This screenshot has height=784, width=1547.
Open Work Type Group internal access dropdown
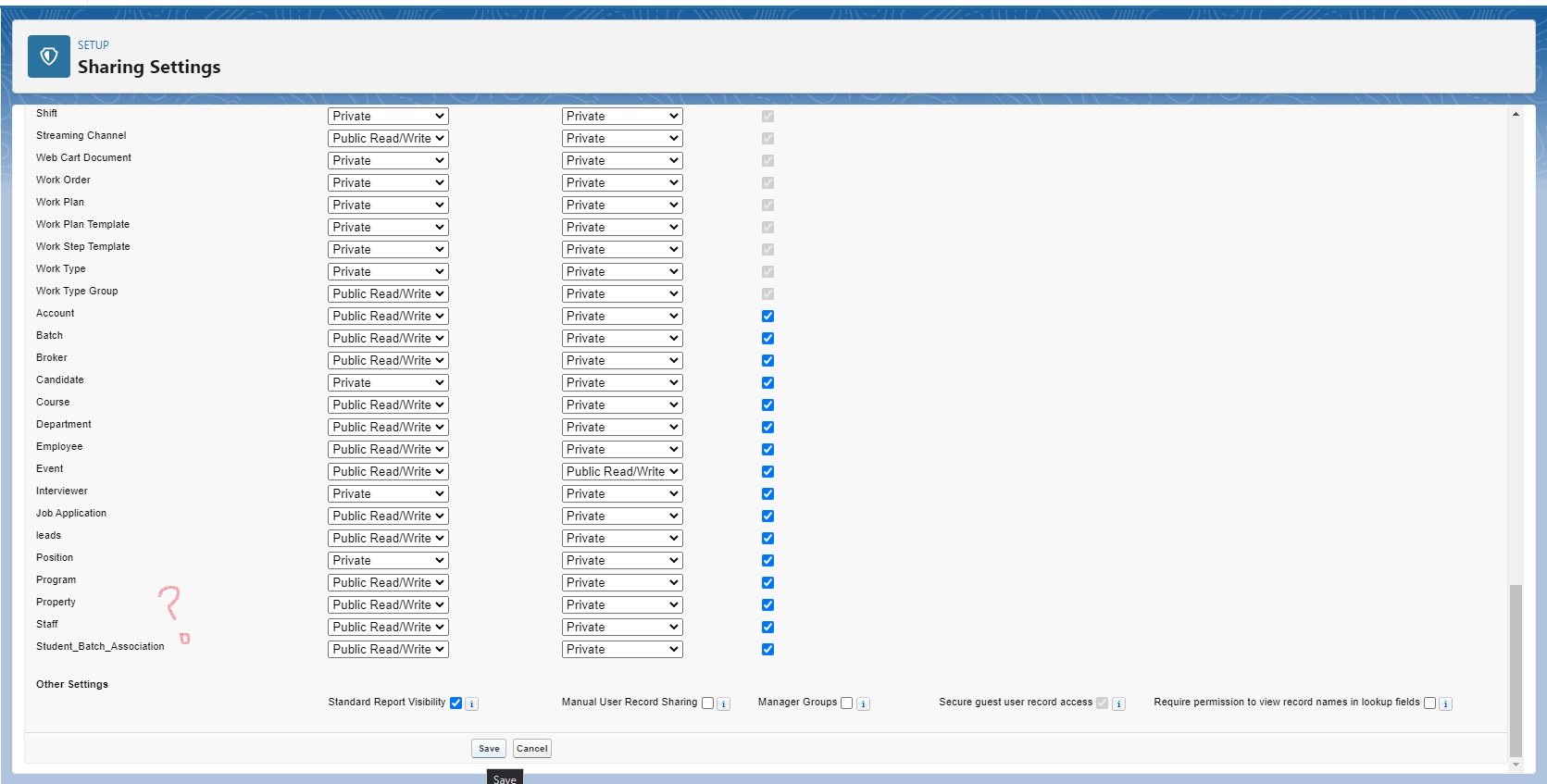click(x=388, y=293)
